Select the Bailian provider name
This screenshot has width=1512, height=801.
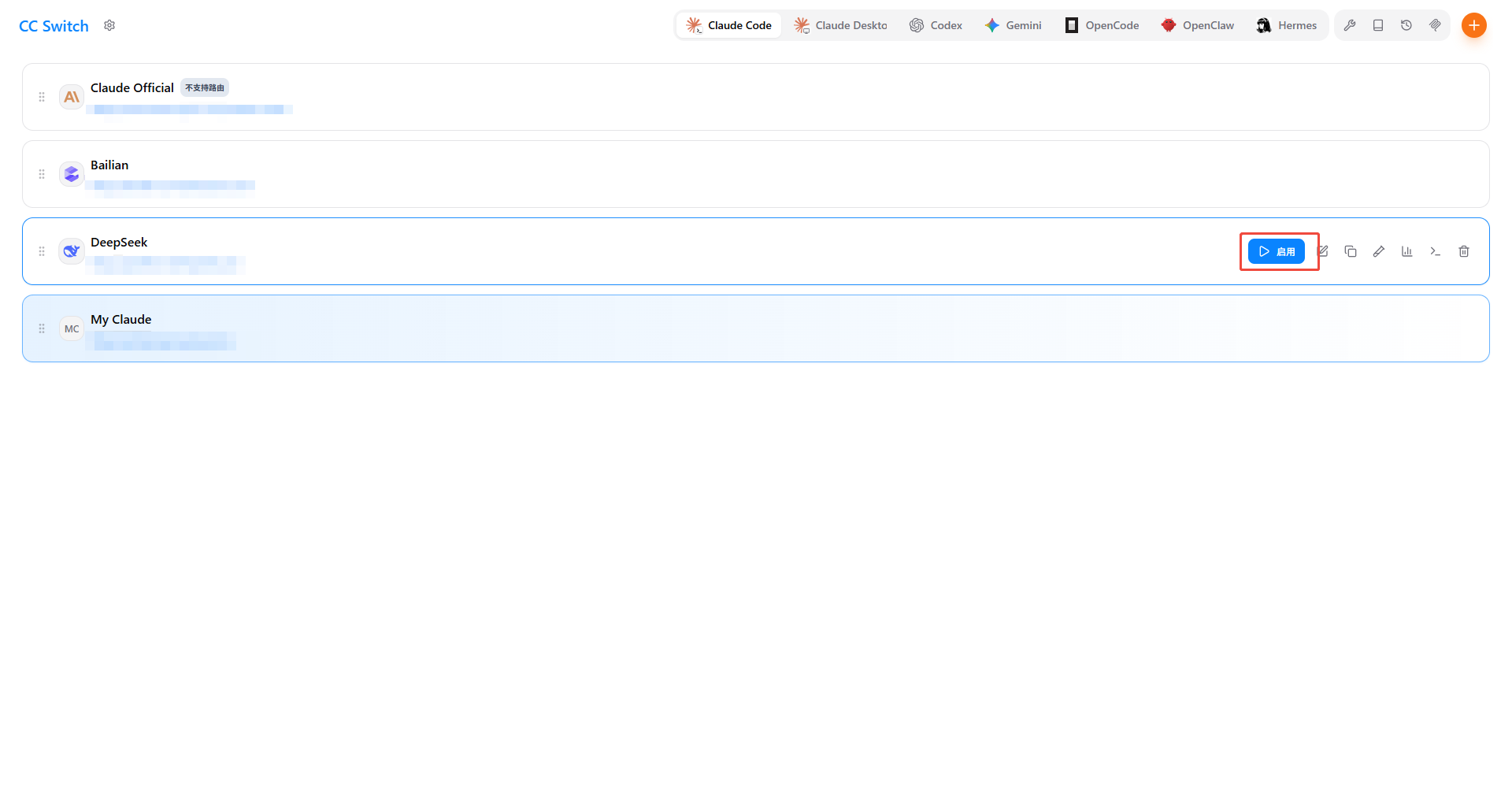[109, 165]
